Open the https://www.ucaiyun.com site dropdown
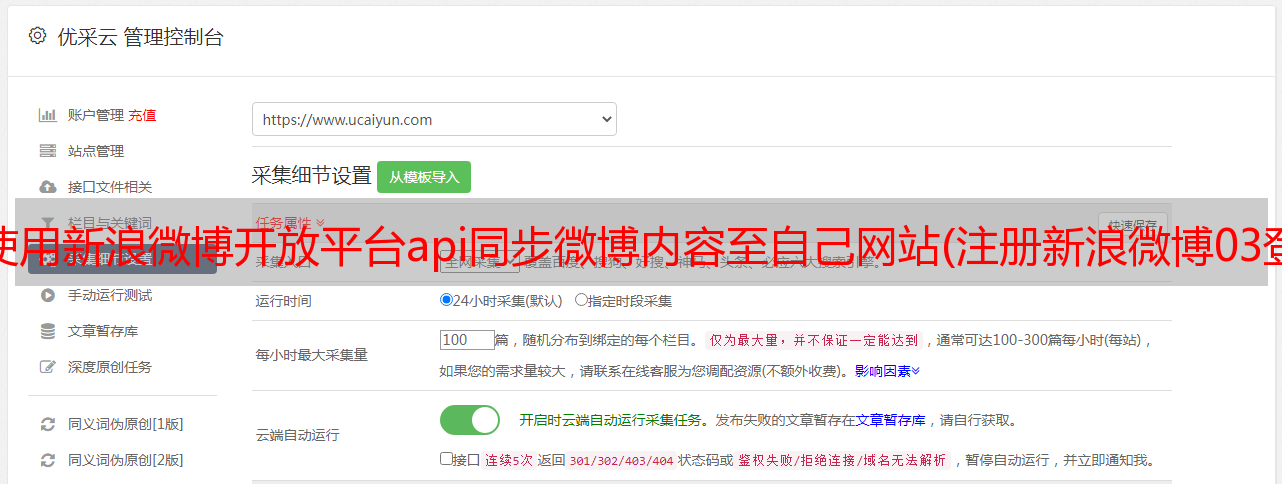Screen dimensions: 1282x484 pos(434,119)
